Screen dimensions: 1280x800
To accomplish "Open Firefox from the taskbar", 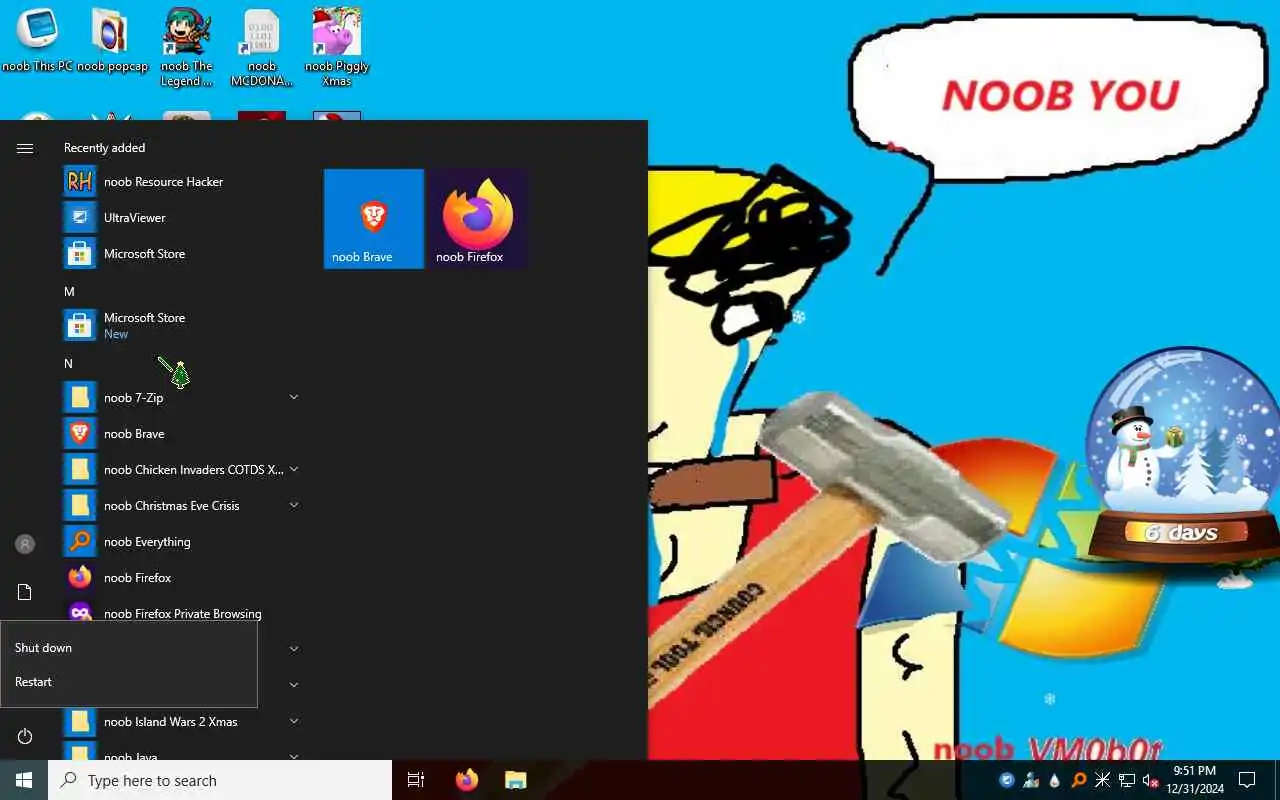I will click(467, 780).
